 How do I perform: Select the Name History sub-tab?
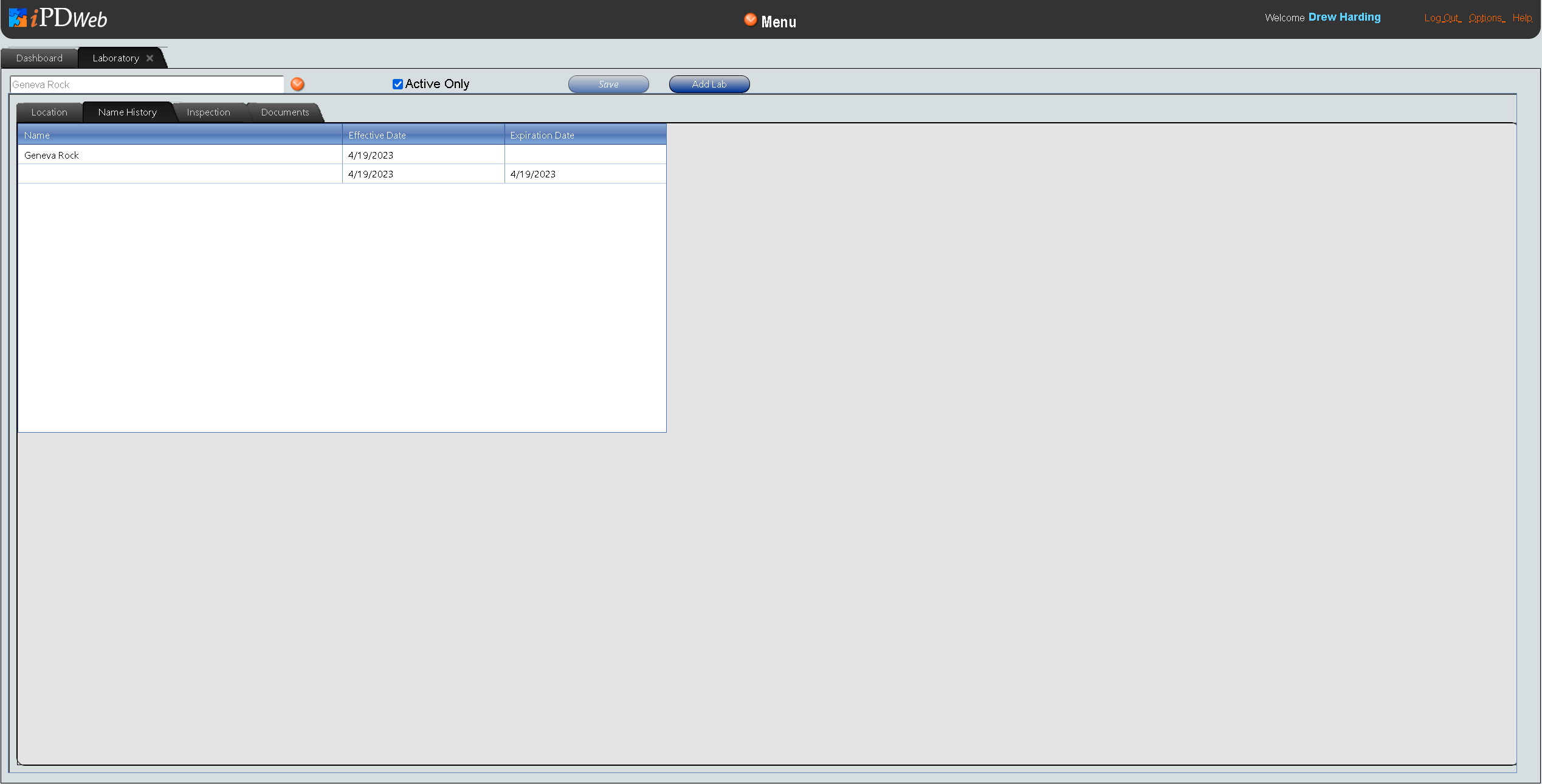127,112
